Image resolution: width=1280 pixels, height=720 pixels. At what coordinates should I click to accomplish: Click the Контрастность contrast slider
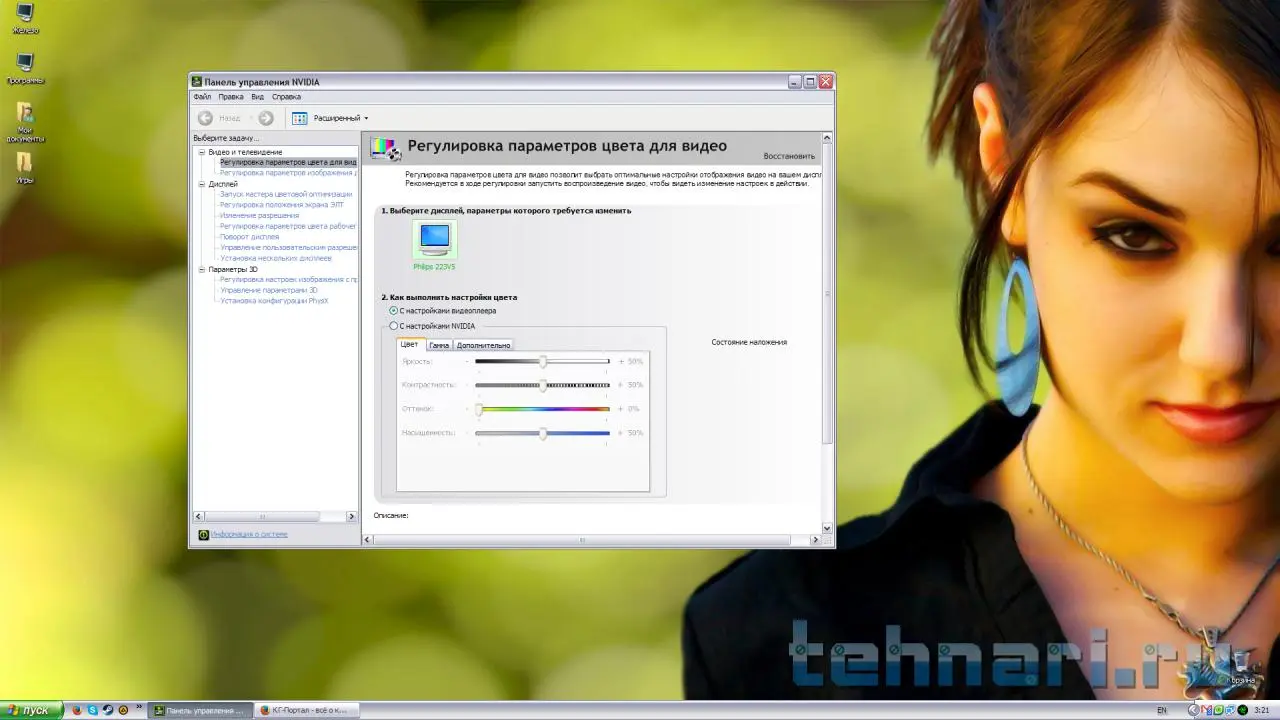pos(542,385)
